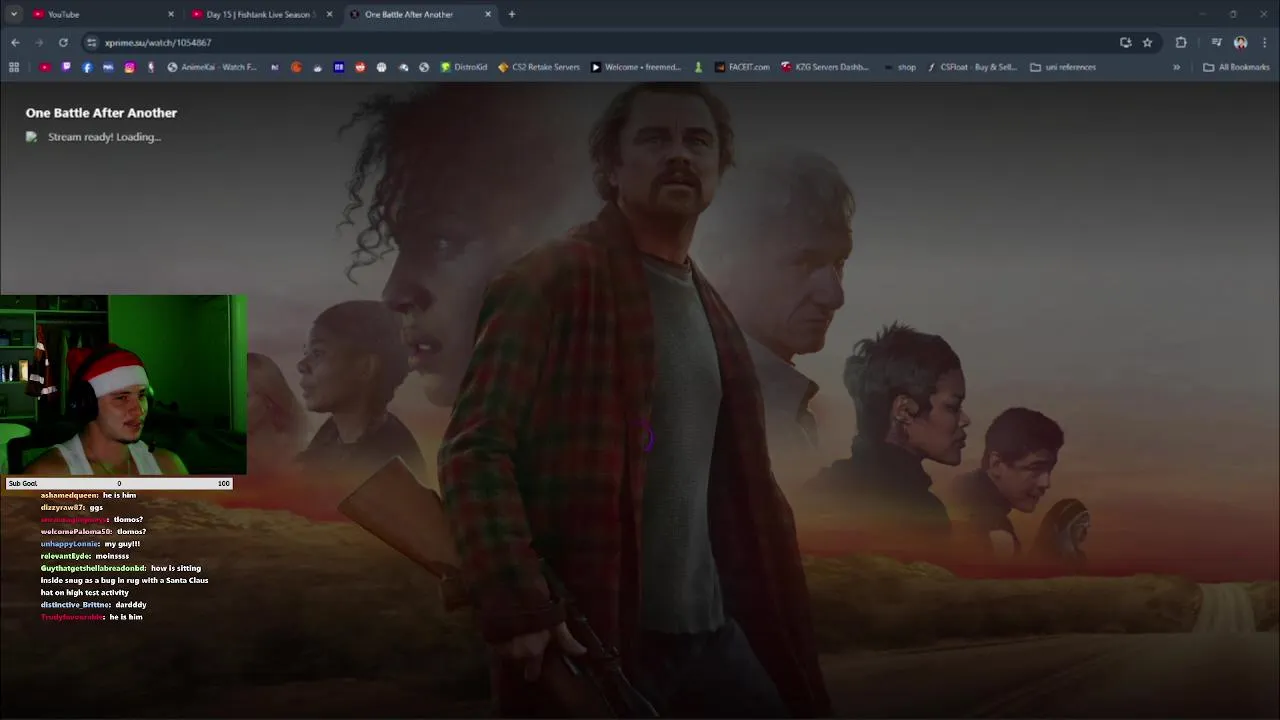Open the Chrome three-dot menu
The height and width of the screenshot is (720, 1280).
pyautogui.click(x=1265, y=42)
